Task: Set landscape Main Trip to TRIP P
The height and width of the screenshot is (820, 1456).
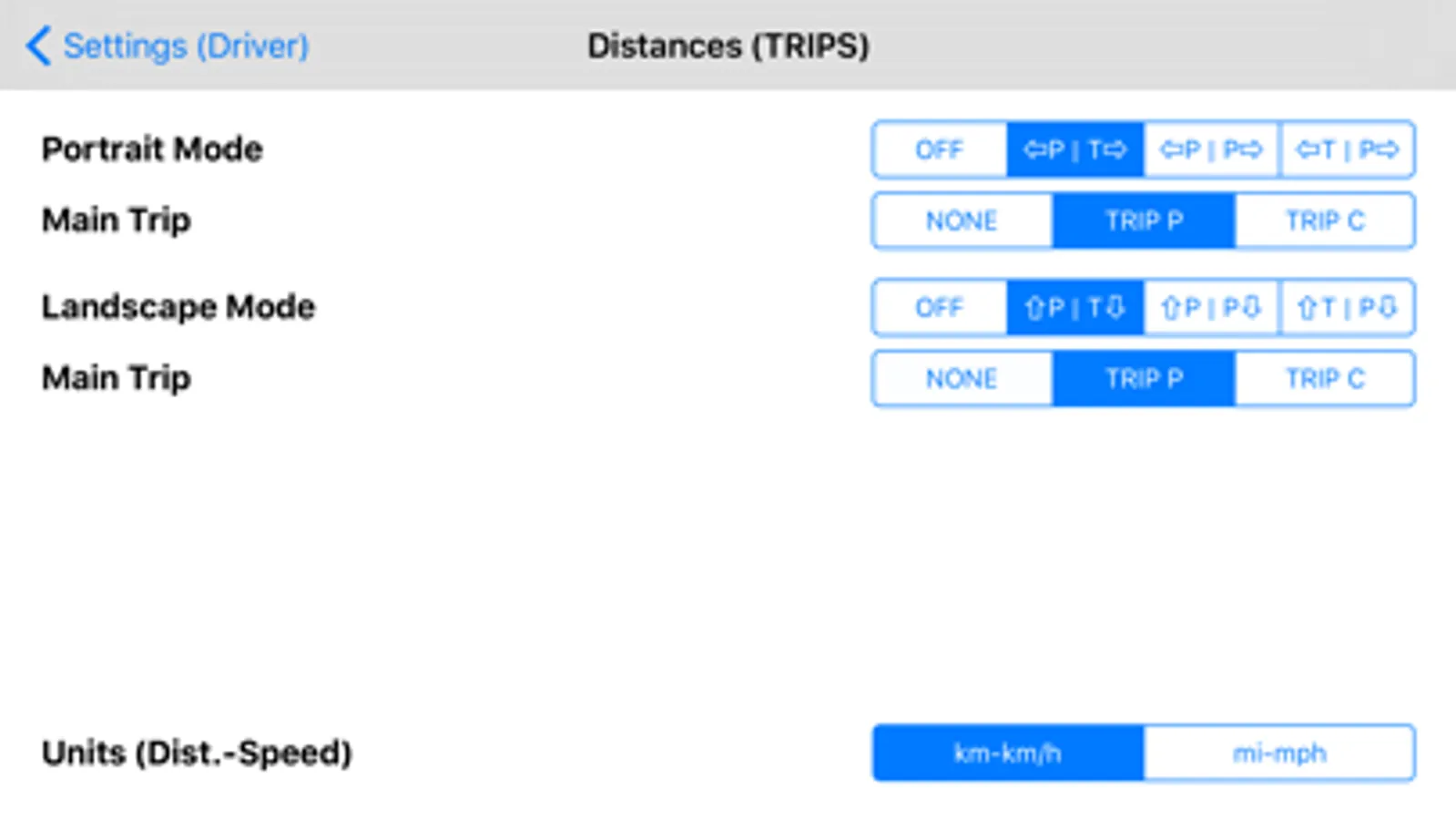Action: click(1144, 379)
